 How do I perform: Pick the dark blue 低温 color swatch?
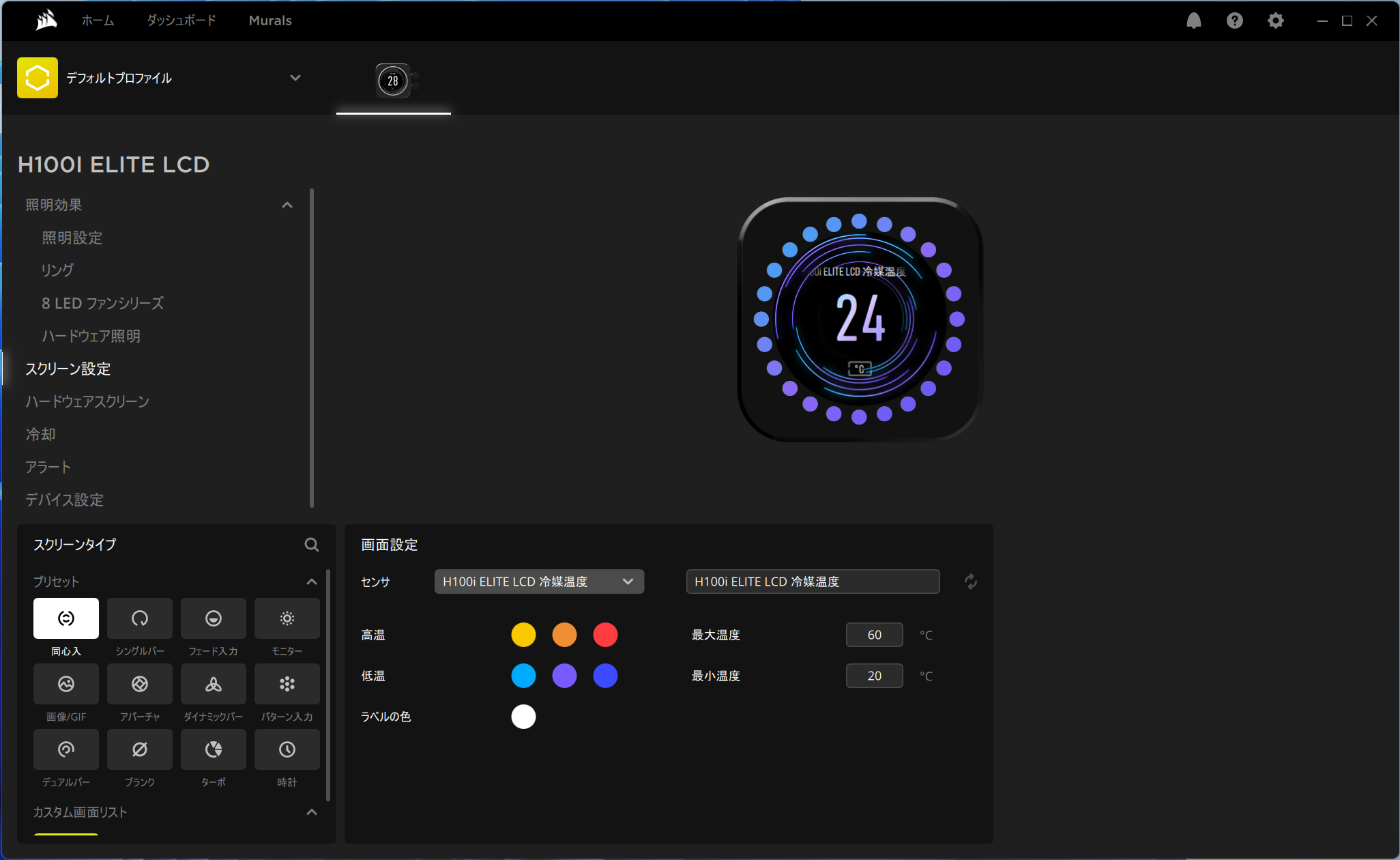point(605,676)
